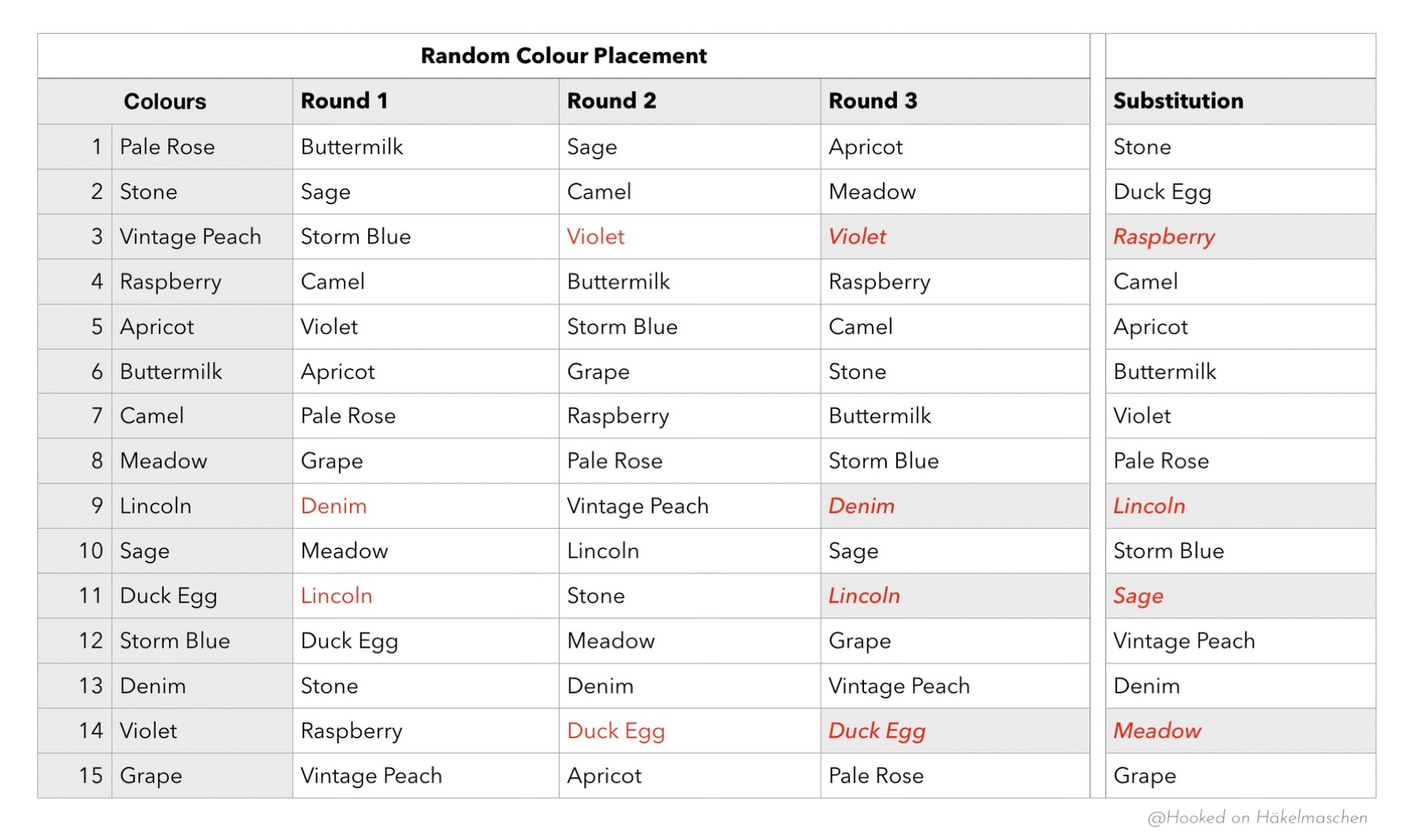Viewport: 1419px width, 840px height.
Task: Select italic 'Meadow' in Substitution column
Action: point(1156,730)
